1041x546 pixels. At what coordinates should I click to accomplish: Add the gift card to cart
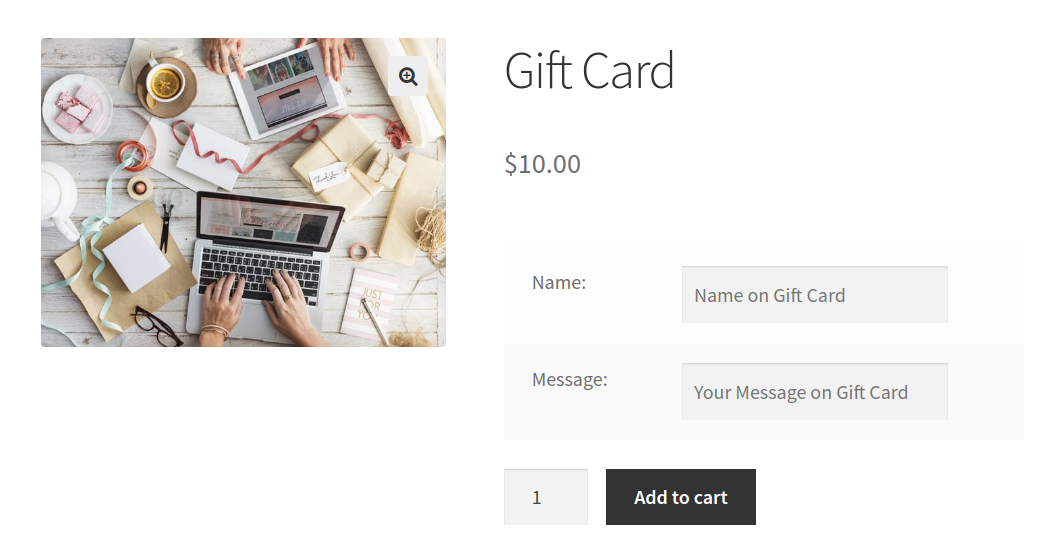coord(681,497)
